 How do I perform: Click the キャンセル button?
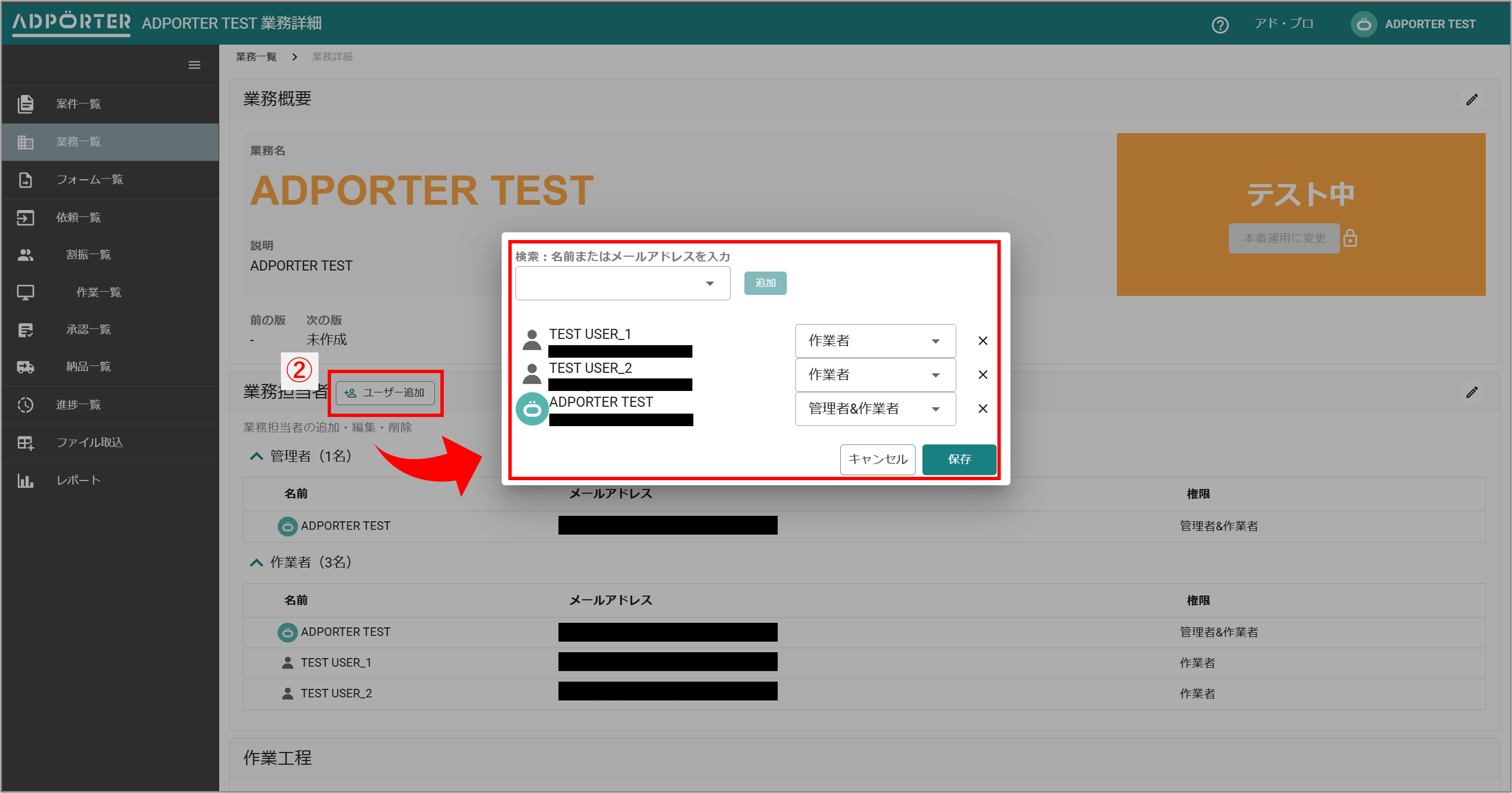[x=877, y=459]
